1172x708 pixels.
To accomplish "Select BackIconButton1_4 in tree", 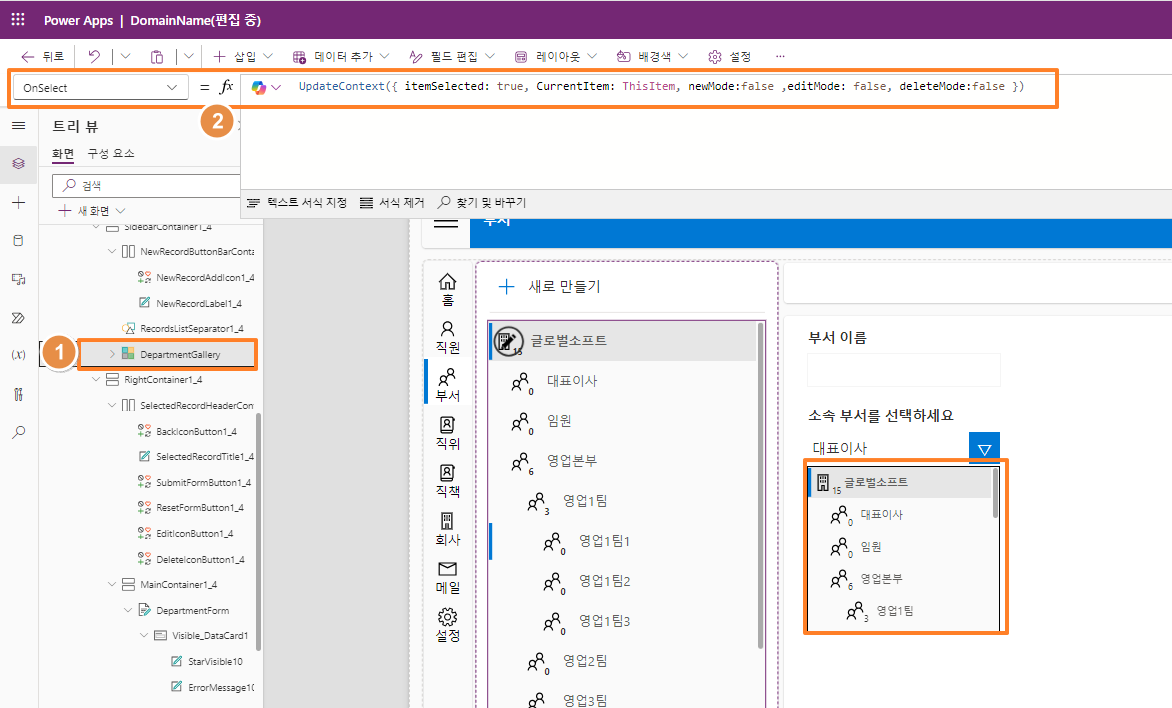I will (x=196, y=431).
